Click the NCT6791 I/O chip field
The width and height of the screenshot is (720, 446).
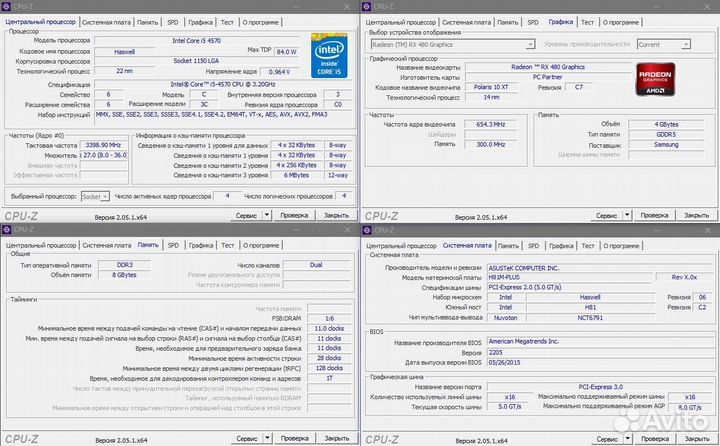click(590, 317)
